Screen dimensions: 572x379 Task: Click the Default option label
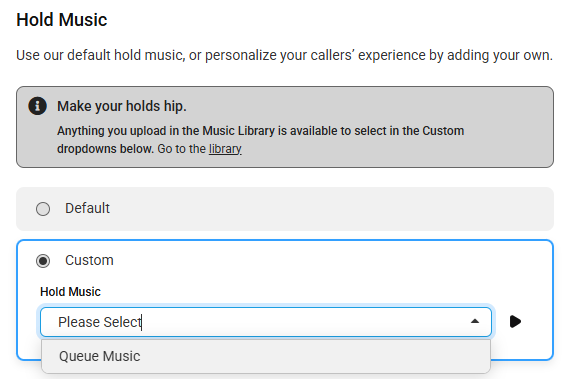tap(87, 208)
